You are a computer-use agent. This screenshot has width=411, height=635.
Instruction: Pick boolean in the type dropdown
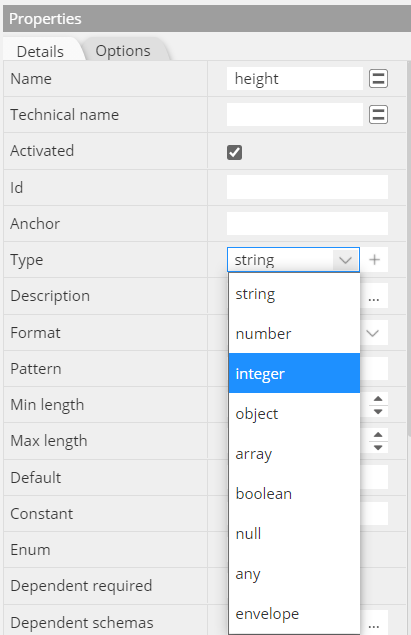(x=294, y=493)
